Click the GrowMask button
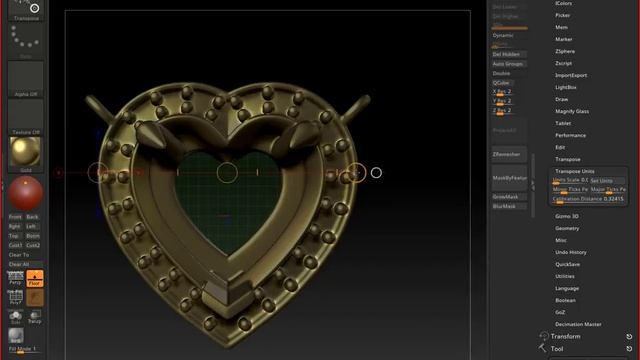Viewport: 640px width, 360px height. pos(509,197)
